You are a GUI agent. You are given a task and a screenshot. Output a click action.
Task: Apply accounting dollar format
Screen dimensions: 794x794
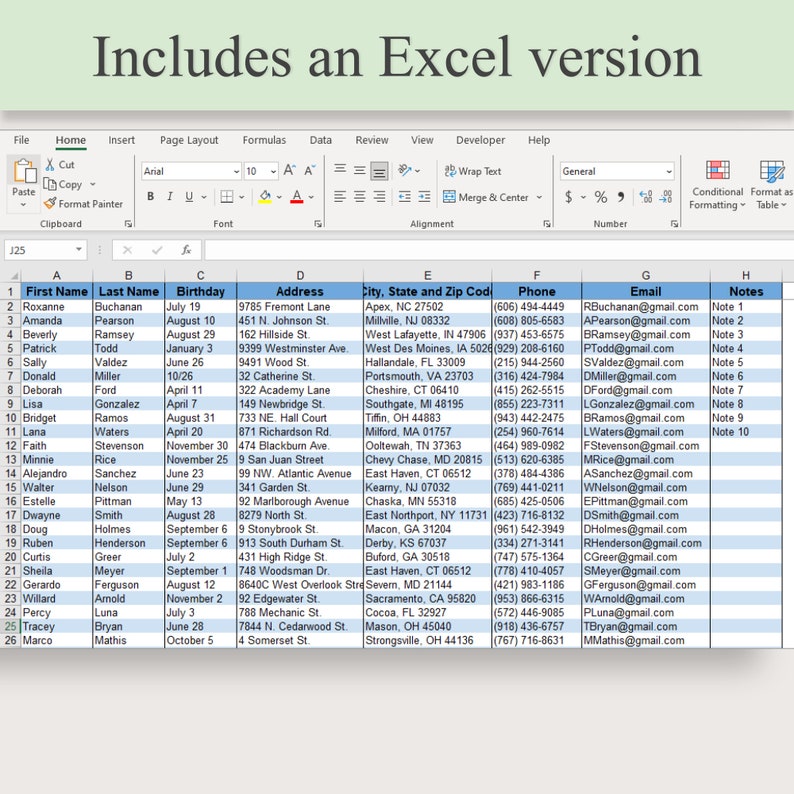[569, 196]
